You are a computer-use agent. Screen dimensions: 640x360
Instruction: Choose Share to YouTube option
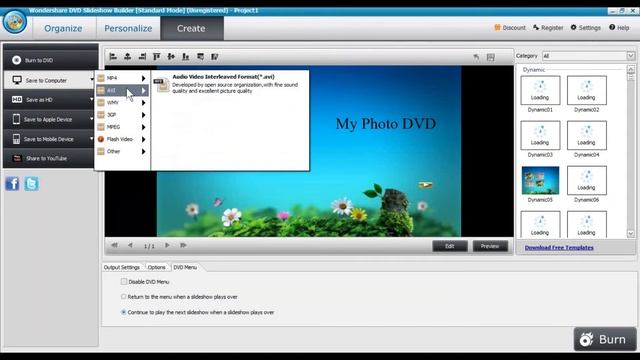click(x=48, y=158)
